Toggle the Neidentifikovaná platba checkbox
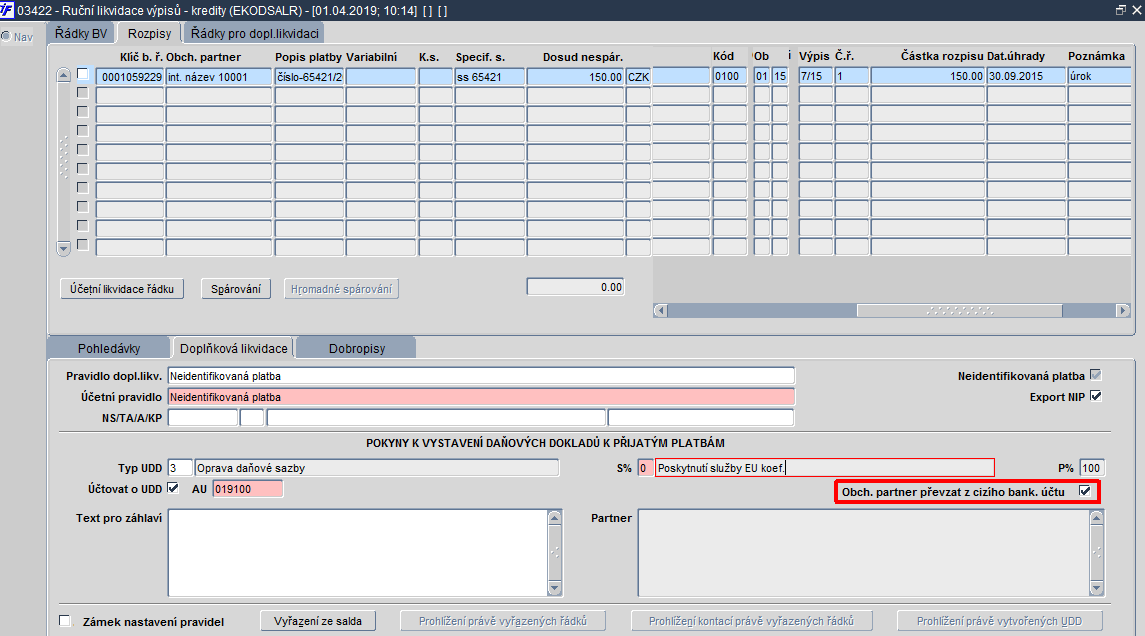Image resolution: width=1145 pixels, height=636 pixels. point(1095,375)
